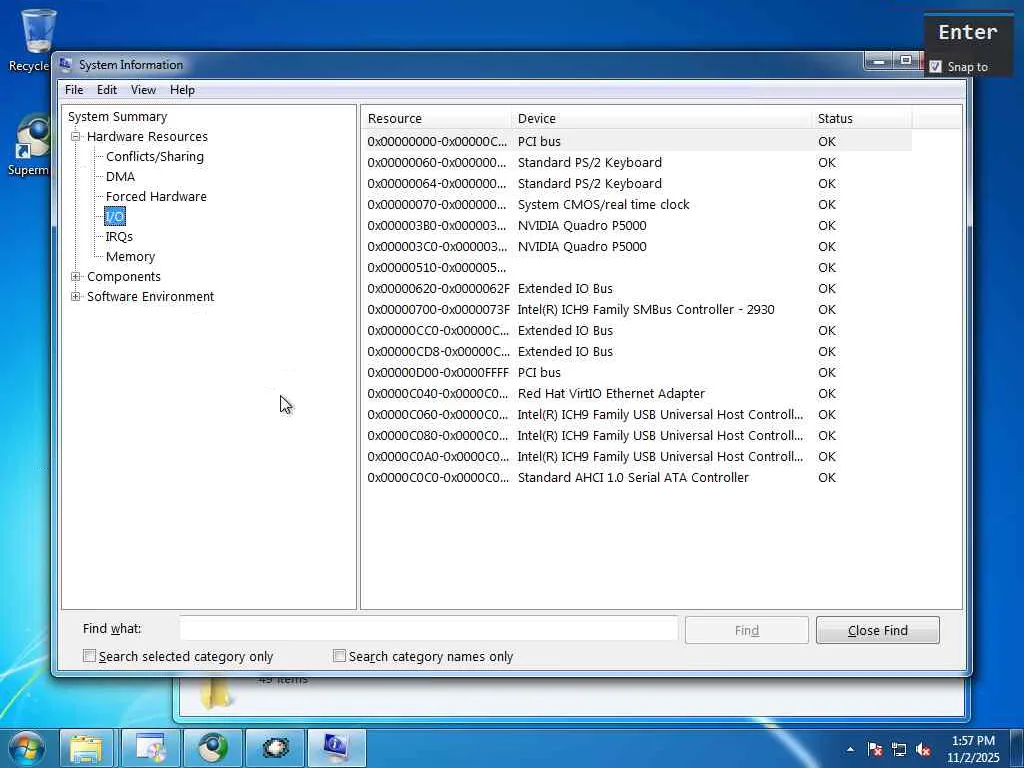Open the Help menu
This screenshot has width=1024, height=768.
coord(182,90)
